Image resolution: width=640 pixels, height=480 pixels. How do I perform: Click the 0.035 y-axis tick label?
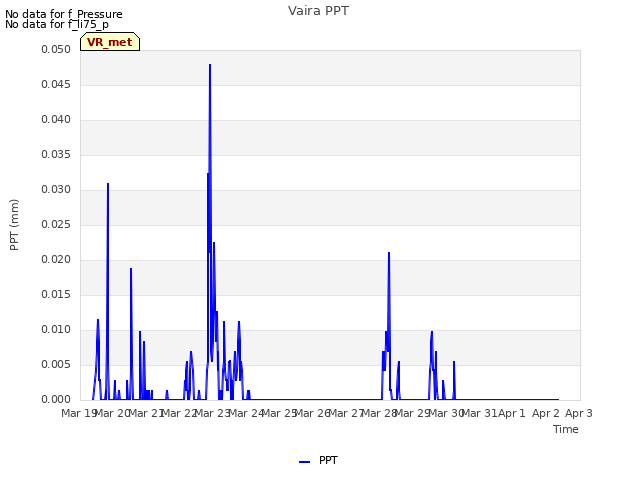coord(56,155)
